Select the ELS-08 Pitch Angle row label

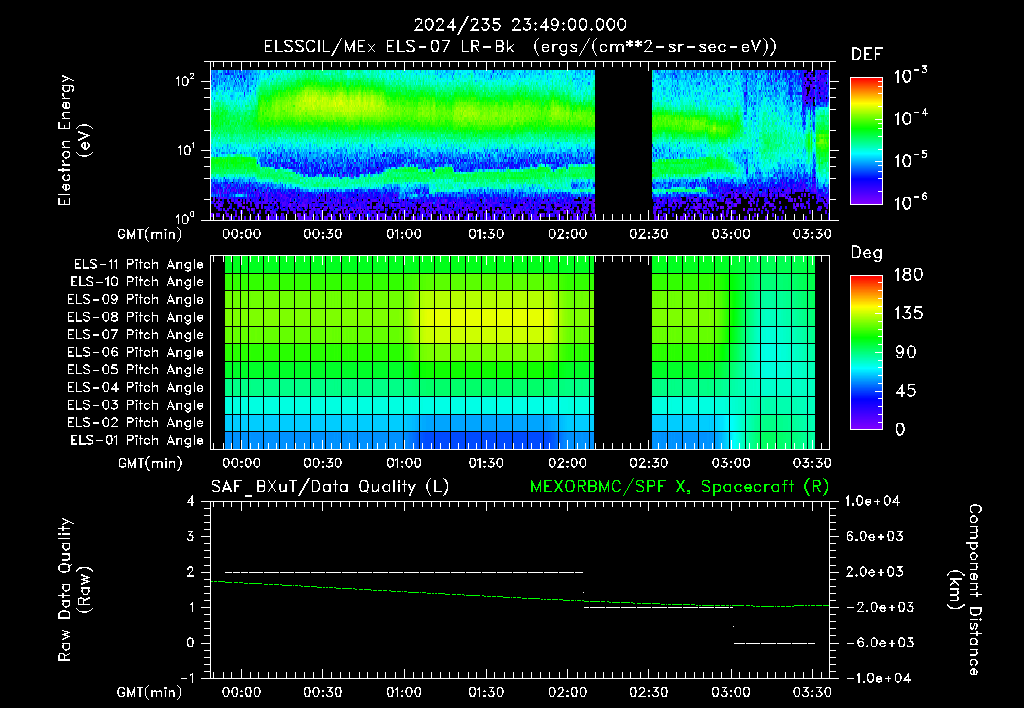[136, 317]
